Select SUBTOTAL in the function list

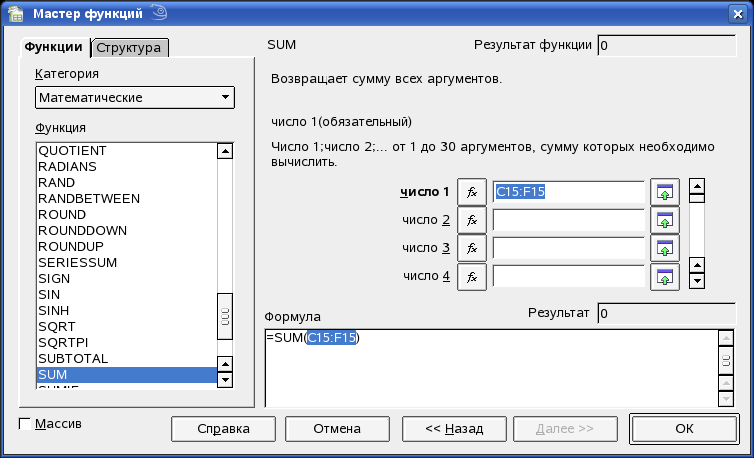pos(73,358)
